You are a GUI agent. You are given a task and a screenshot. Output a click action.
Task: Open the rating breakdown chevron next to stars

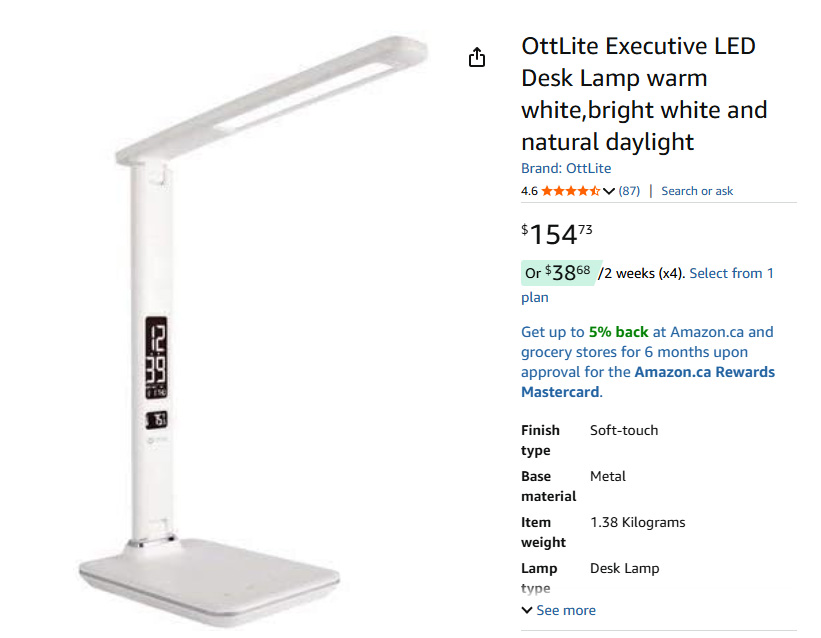click(609, 191)
